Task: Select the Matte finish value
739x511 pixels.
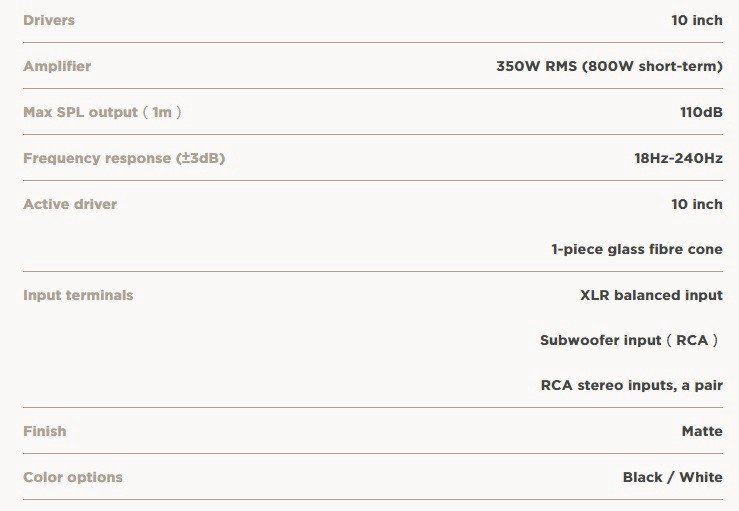Action: (x=701, y=431)
